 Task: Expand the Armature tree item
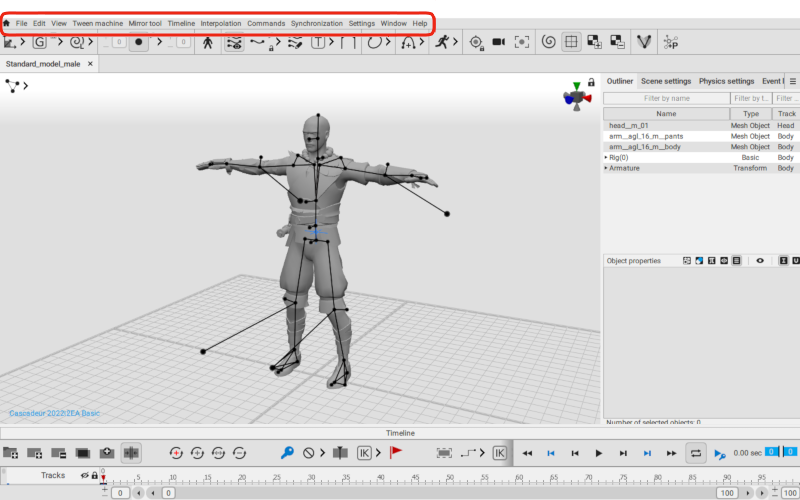(606, 168)
